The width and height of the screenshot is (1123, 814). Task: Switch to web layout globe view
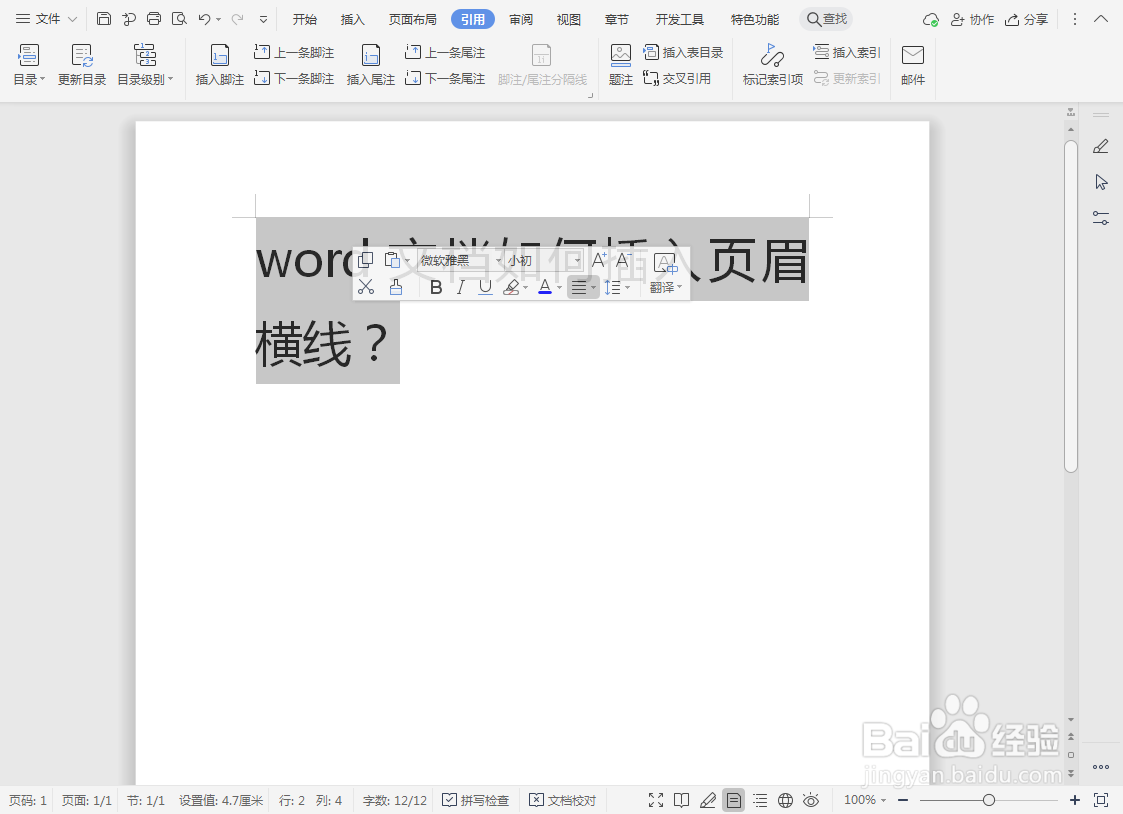(x=786, y=800)
